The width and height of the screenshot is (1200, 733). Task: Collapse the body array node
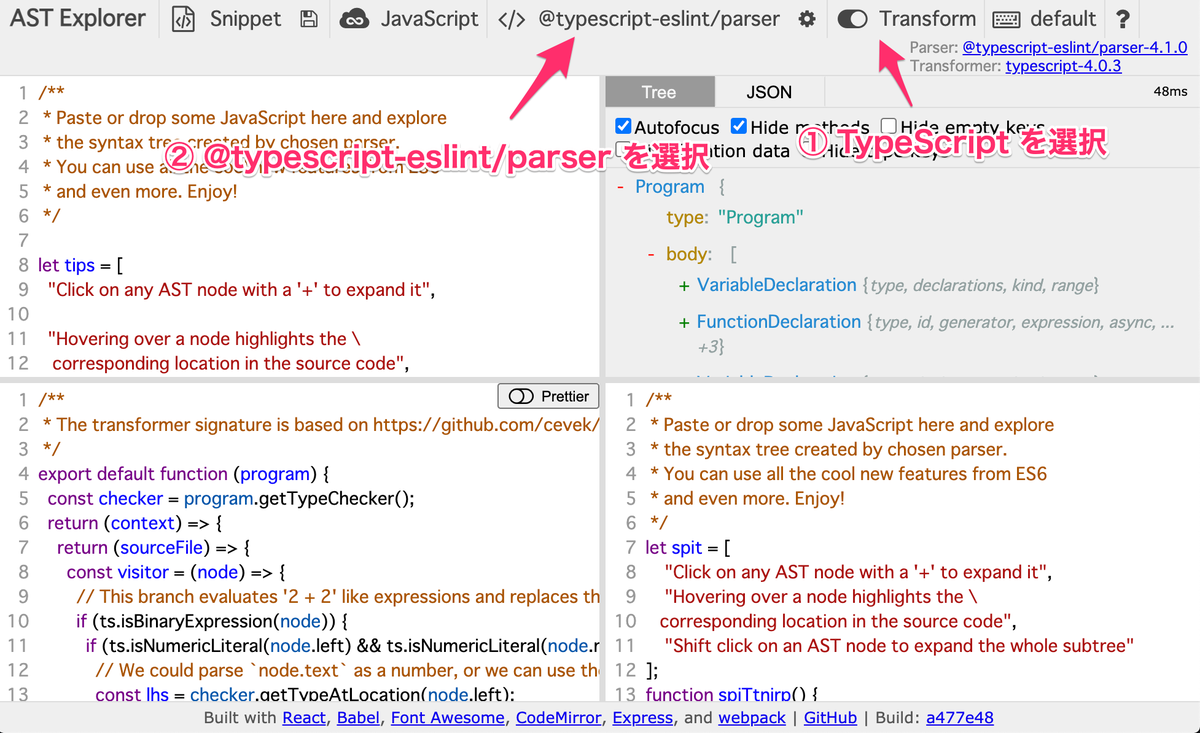[652, 254]
